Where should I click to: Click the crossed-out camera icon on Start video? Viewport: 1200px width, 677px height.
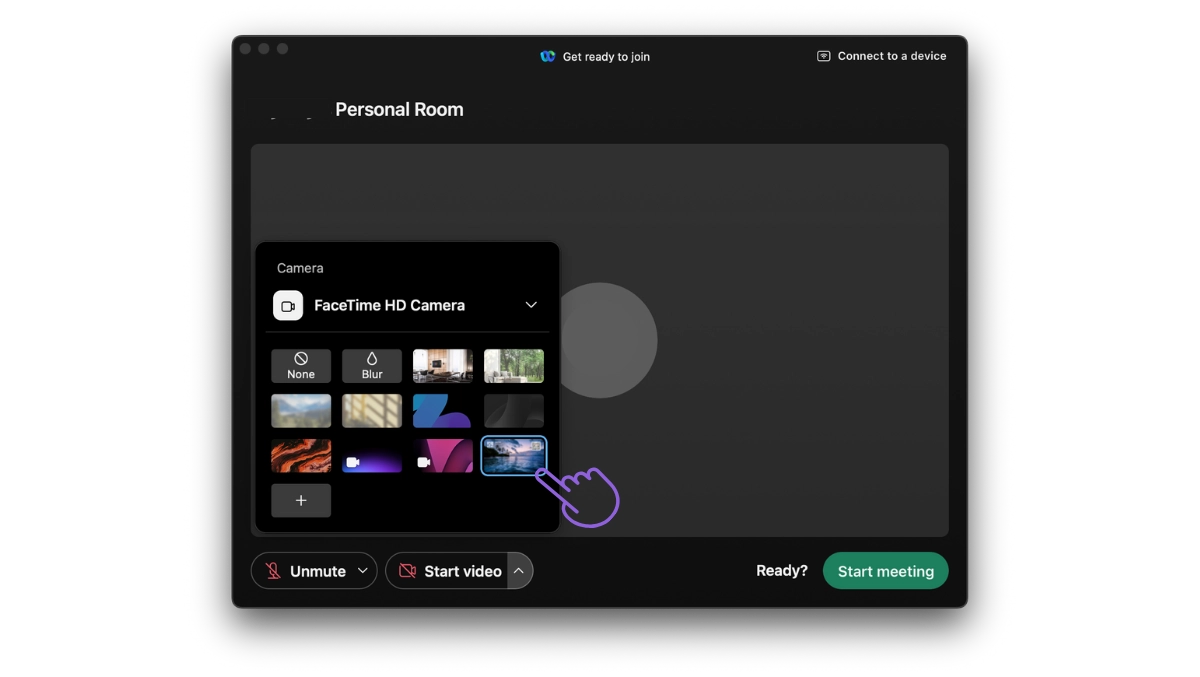tap(407, 570)
